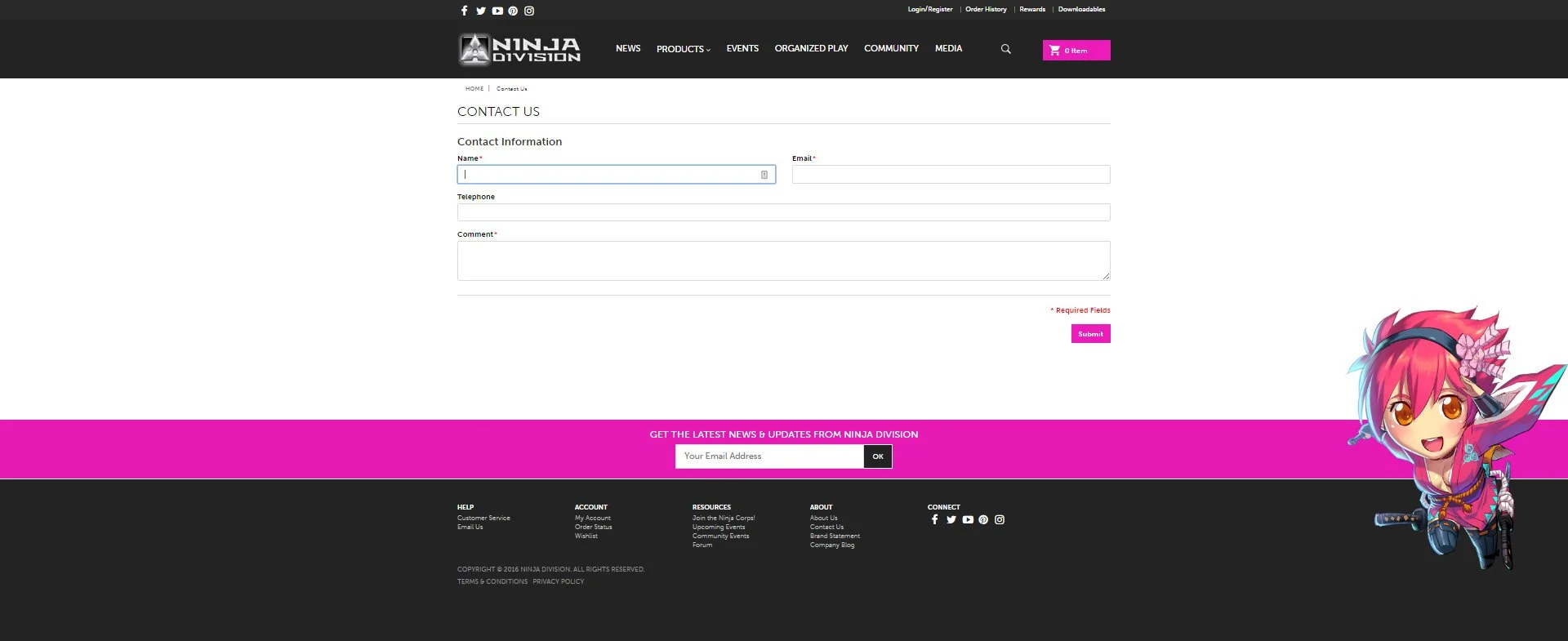Open the Forum footer link

pos(702,545)
